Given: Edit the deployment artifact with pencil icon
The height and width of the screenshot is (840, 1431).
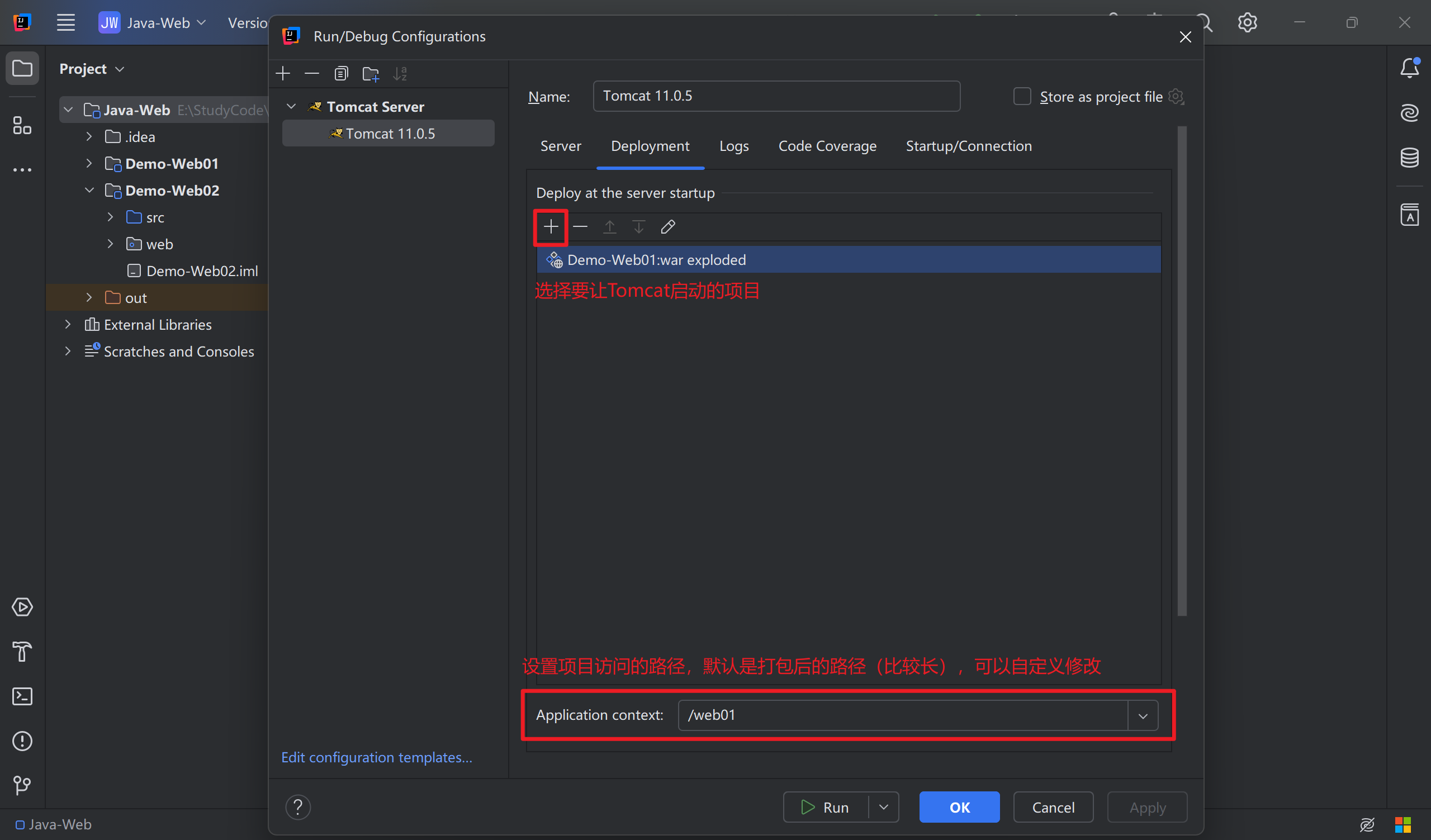Looking at the screenshot, I should 669,227.
